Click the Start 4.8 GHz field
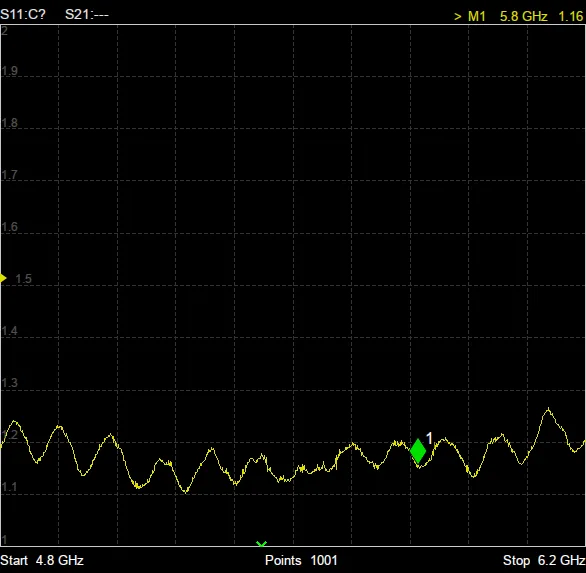 pyautogui.click(x=42, y=560)
